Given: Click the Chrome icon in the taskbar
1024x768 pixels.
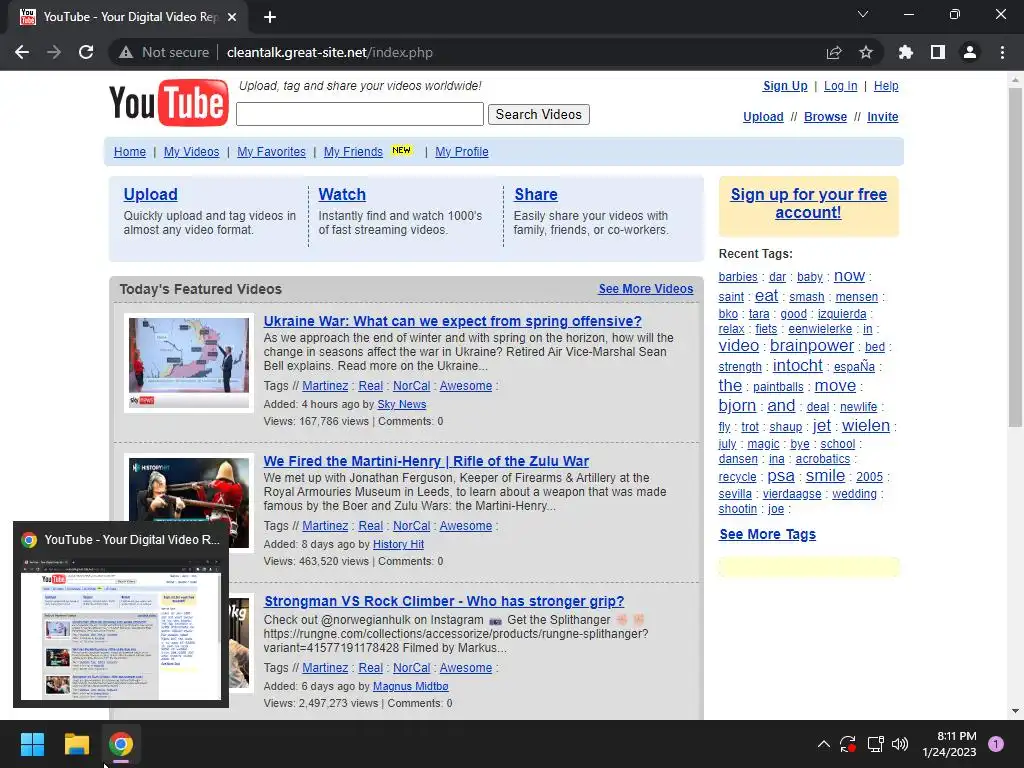Looking at the screenshot, I should tap(121, 744).
